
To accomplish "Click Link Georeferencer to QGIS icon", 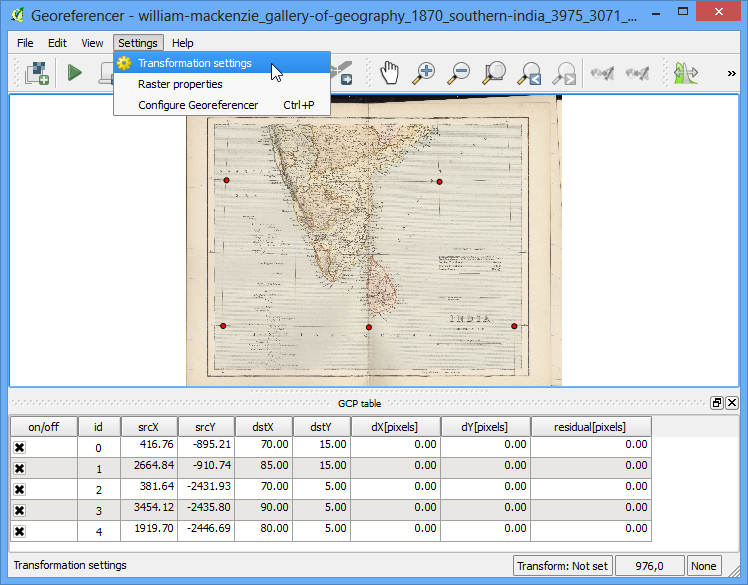I will click(602, 73).
